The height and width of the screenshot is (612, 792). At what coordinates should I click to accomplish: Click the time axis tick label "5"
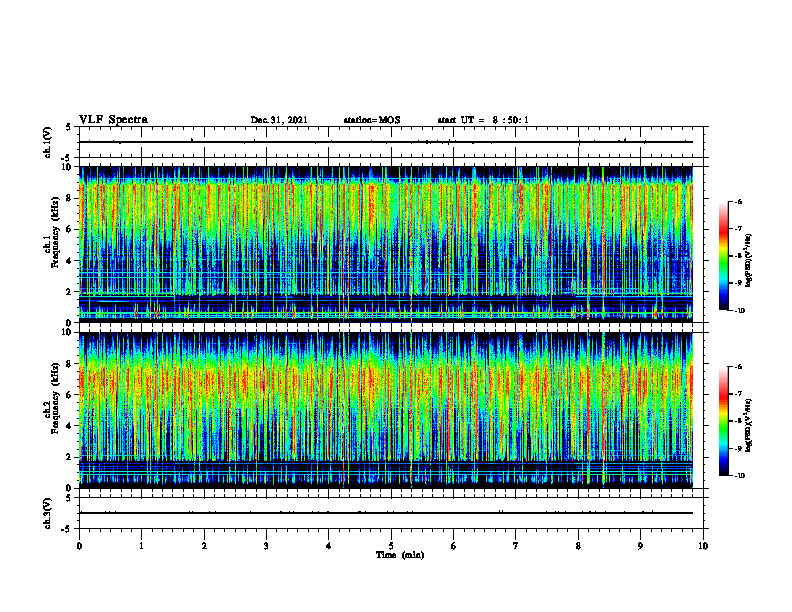point(391,546)
